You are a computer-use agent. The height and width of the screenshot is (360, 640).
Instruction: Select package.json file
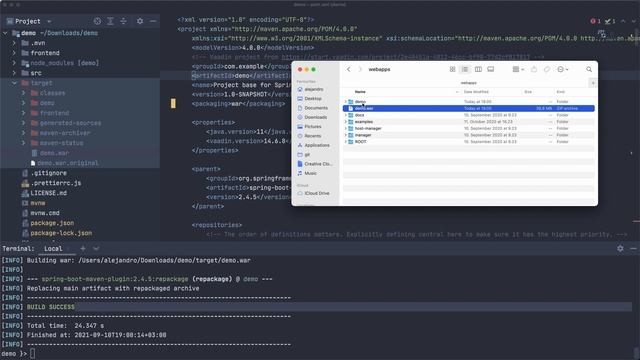(x=48, y=223)
